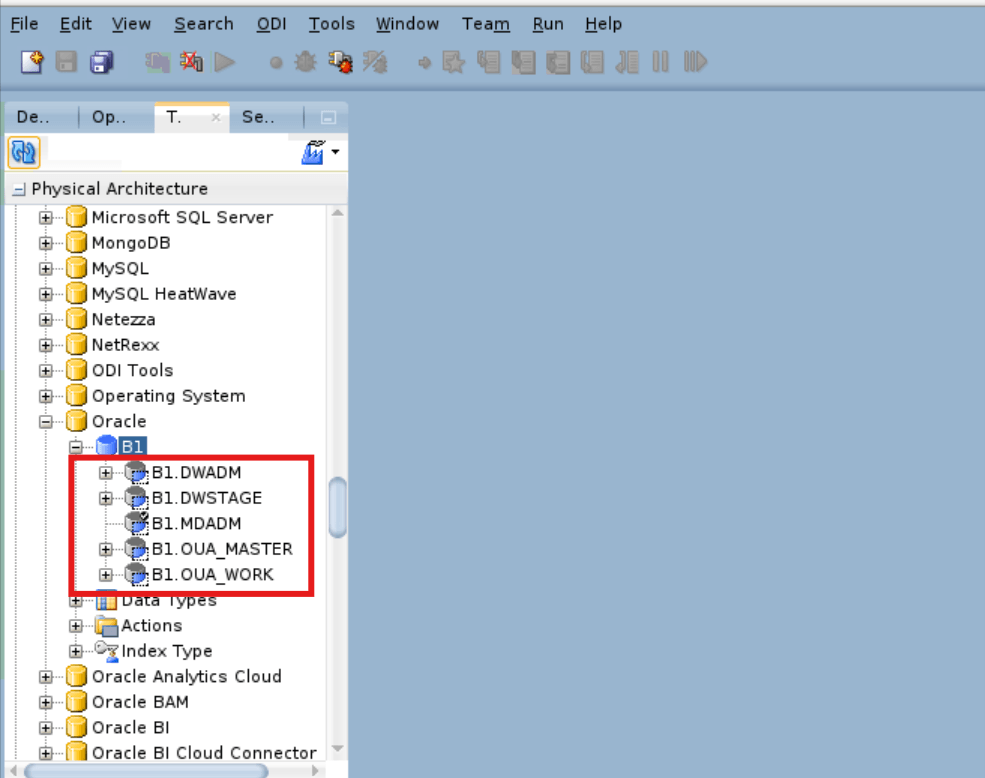Click the Data Types folder icon

(107, 601)
